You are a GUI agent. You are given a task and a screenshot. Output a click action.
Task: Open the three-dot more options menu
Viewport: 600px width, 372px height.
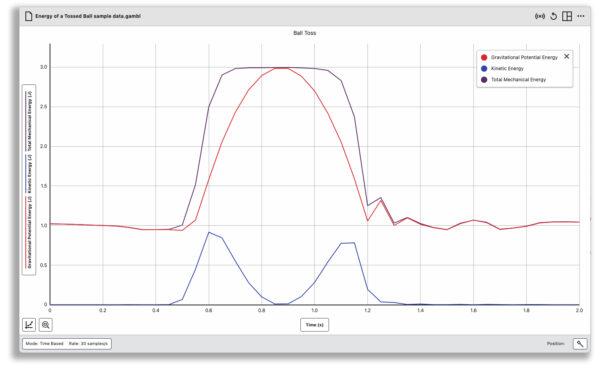coord(581,16)
